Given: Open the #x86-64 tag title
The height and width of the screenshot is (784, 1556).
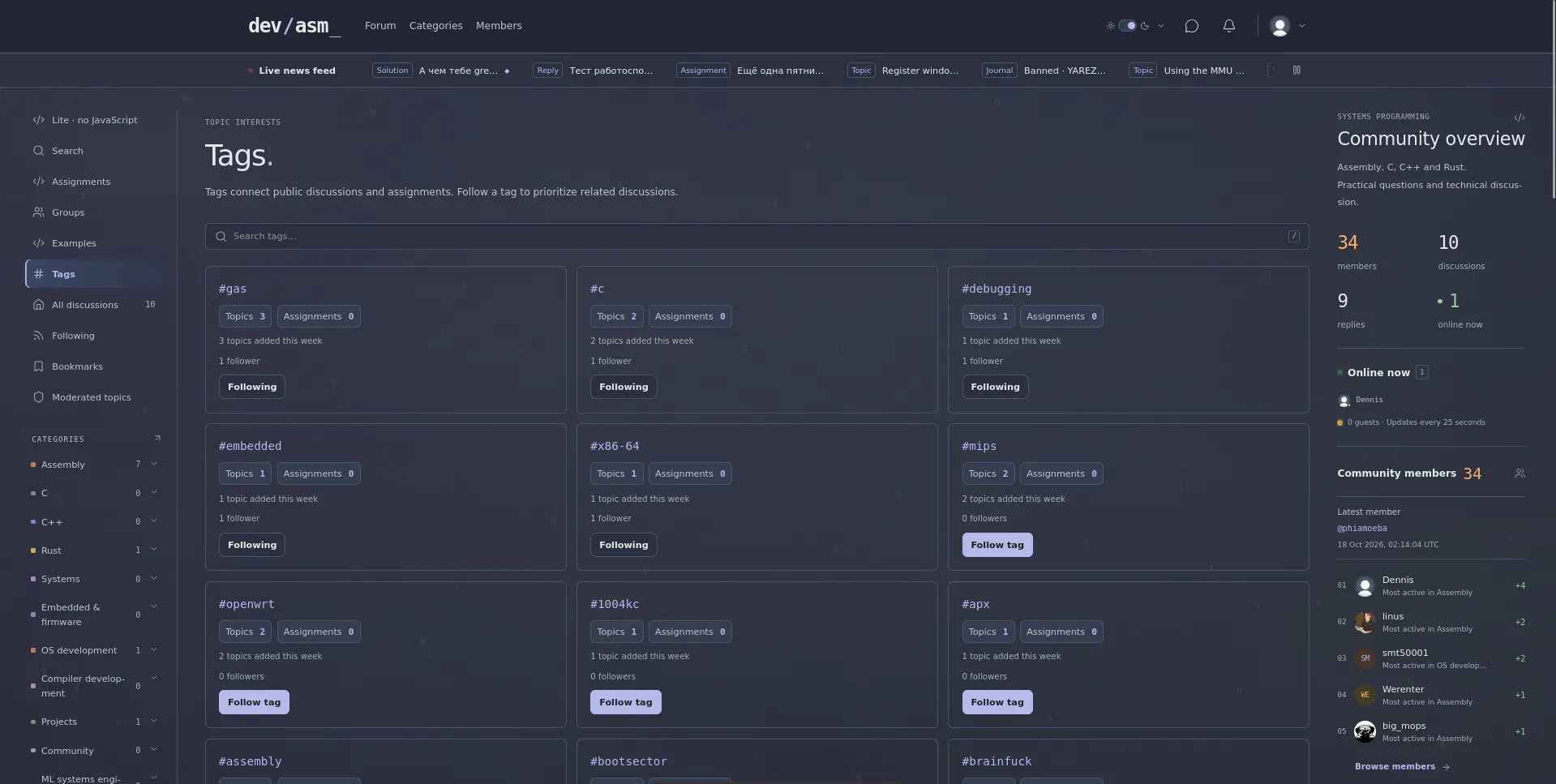Looking at the screenshot, I should tap(615, 446).
